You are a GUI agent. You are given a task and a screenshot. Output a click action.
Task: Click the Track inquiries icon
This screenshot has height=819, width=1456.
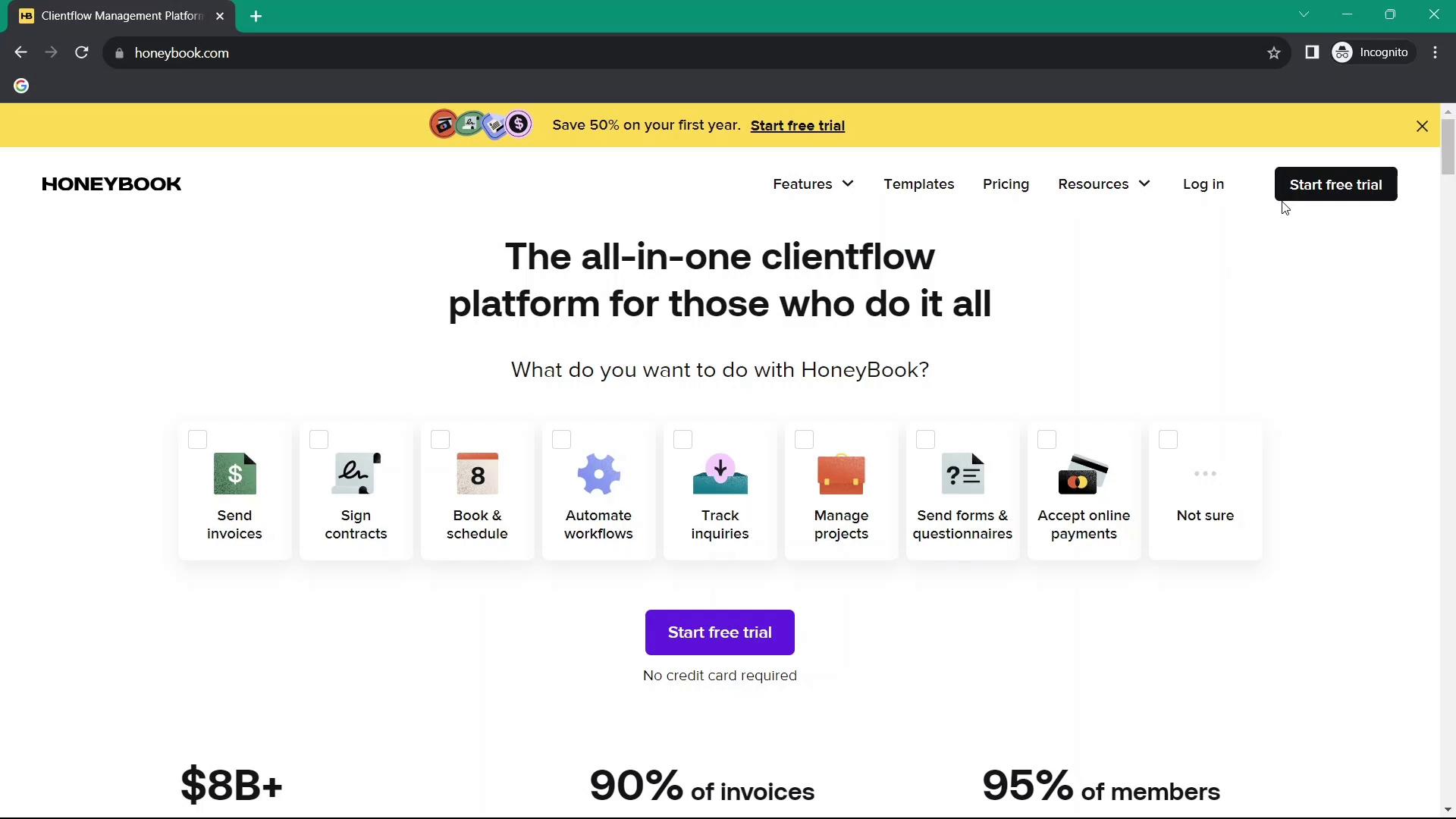pyautogui.click(x=720, y=474)
